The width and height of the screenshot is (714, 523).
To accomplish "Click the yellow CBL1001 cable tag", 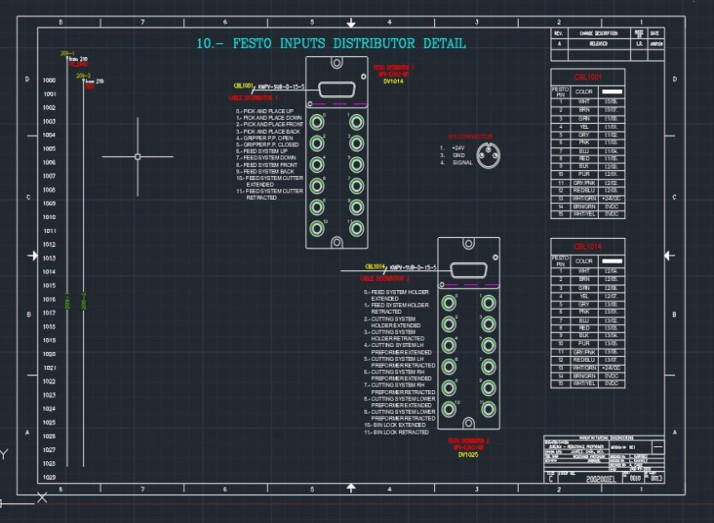I will [245, 87].
